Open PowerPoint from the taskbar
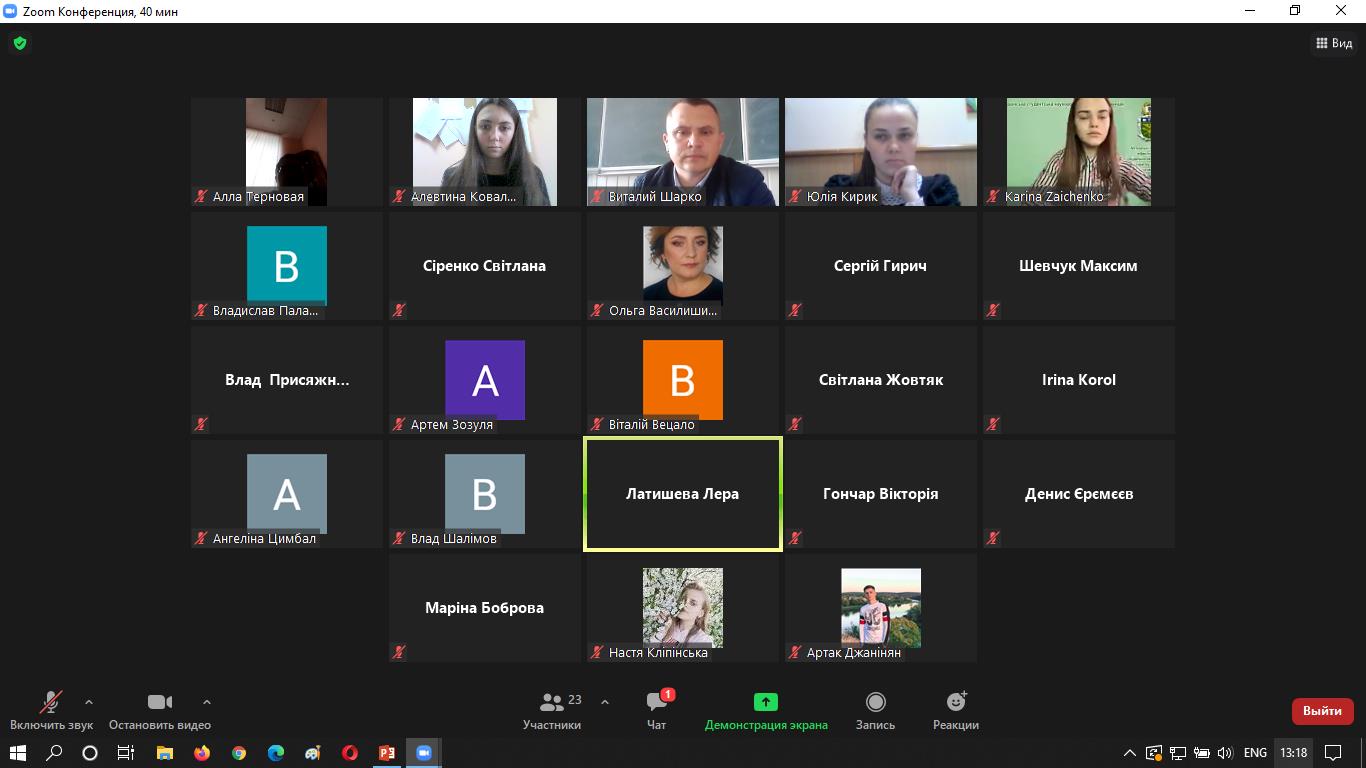The width and height of the screenshot is (1366, 768). point(387,753)
